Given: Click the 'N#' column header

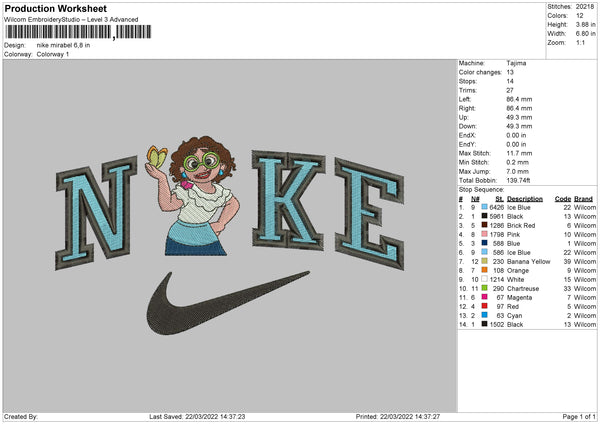Looking at the screenshot, I should coord(475,199).
